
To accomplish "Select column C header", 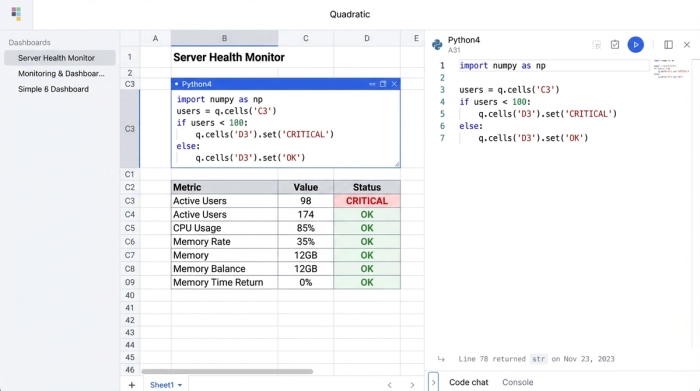I will click(305, 38).
